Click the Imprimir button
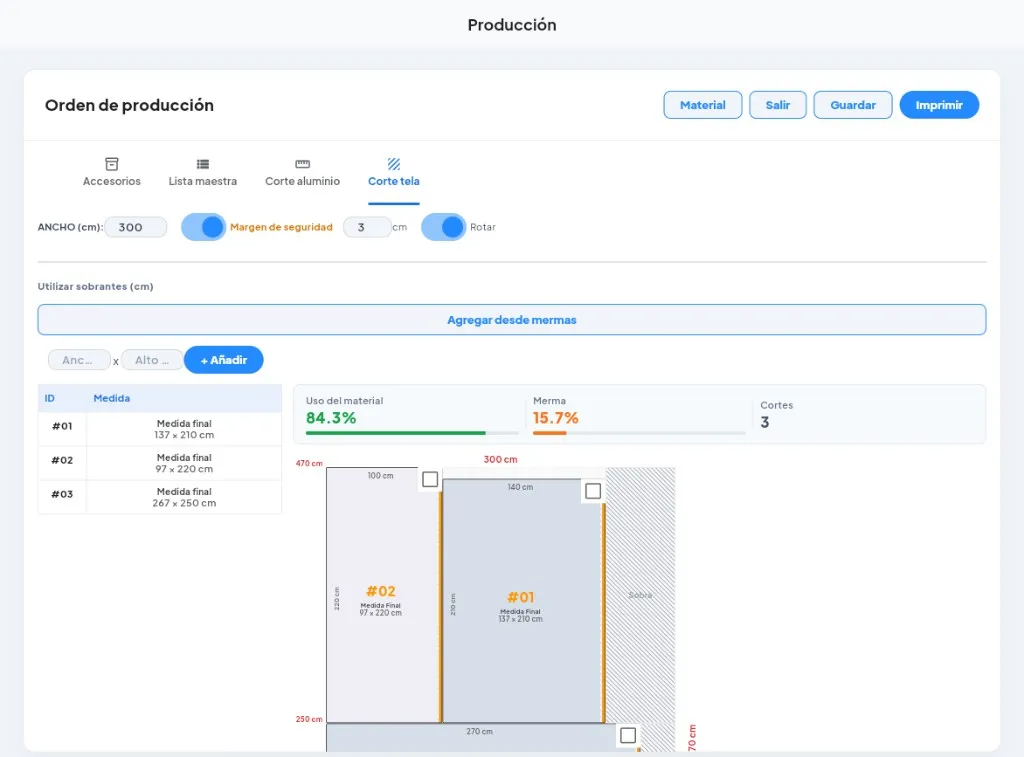The image size is (1024, 757). 939,105
